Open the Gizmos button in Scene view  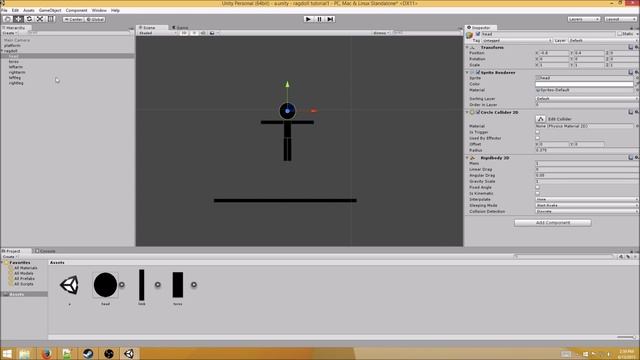381,33
